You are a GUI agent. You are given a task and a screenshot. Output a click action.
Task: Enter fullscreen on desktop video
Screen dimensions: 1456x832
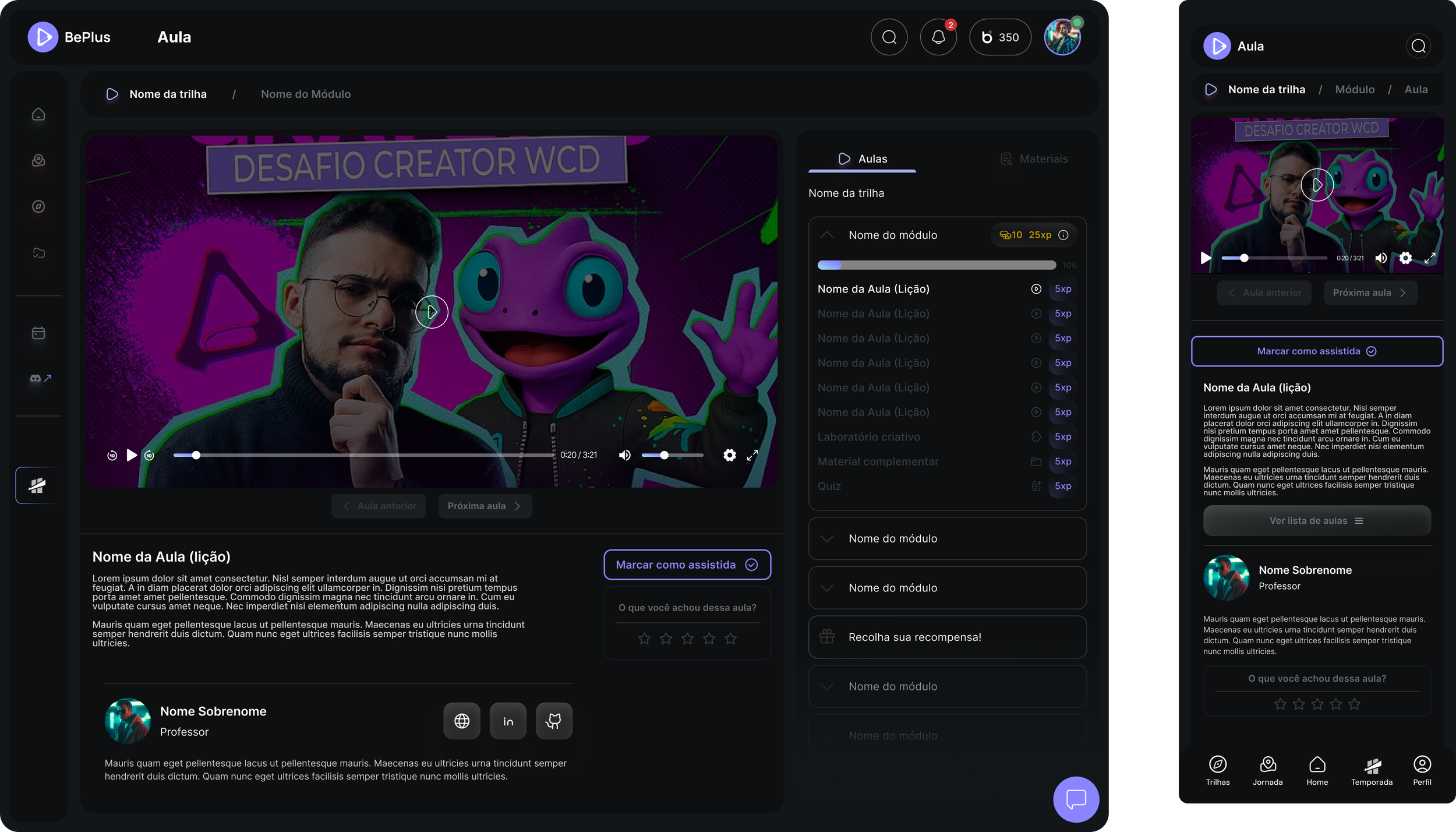[x=752, y=455]
